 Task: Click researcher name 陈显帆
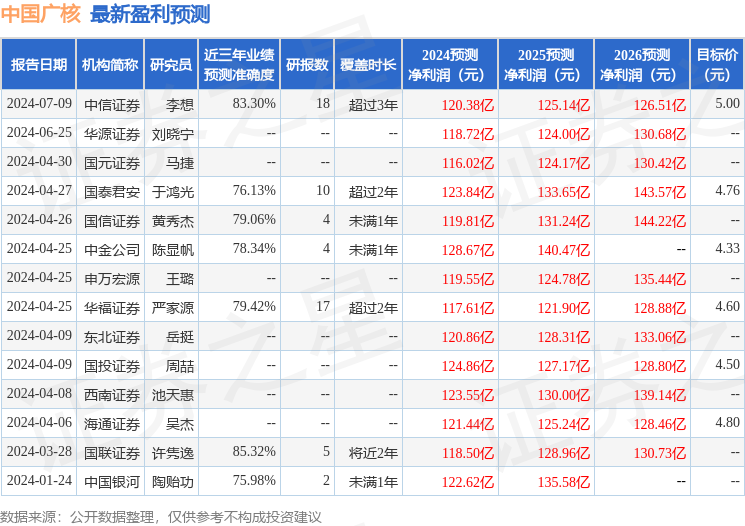point(173,250)
